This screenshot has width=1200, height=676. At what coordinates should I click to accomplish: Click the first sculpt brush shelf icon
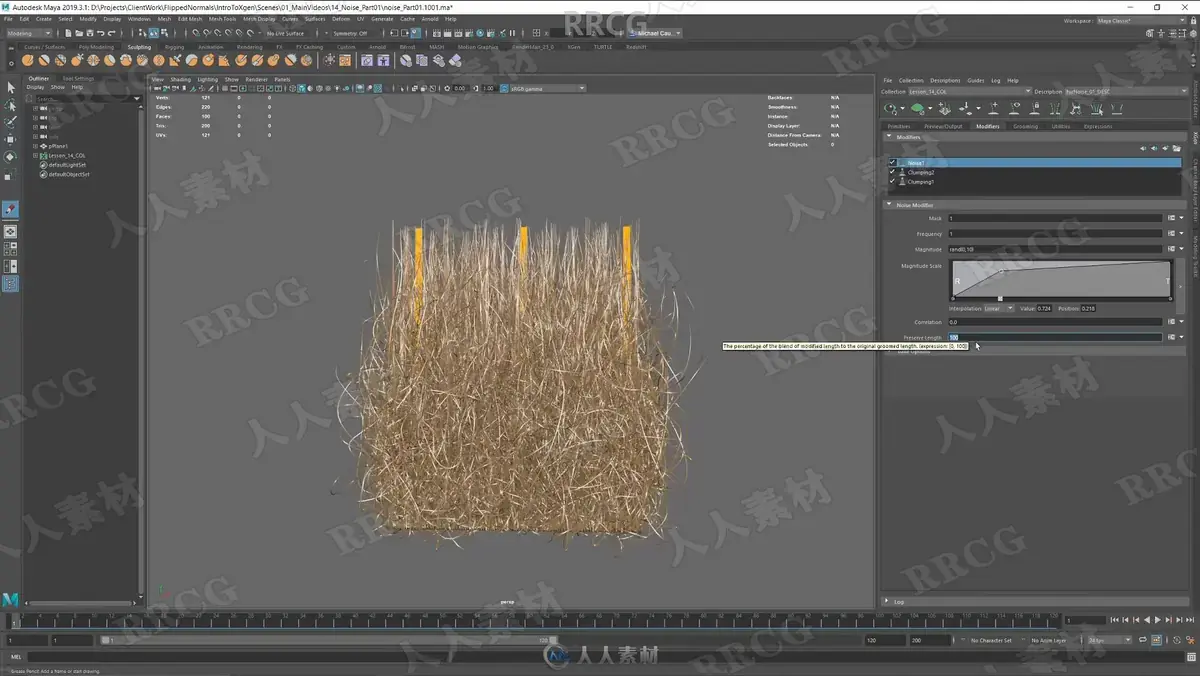(x=28, y=60)
